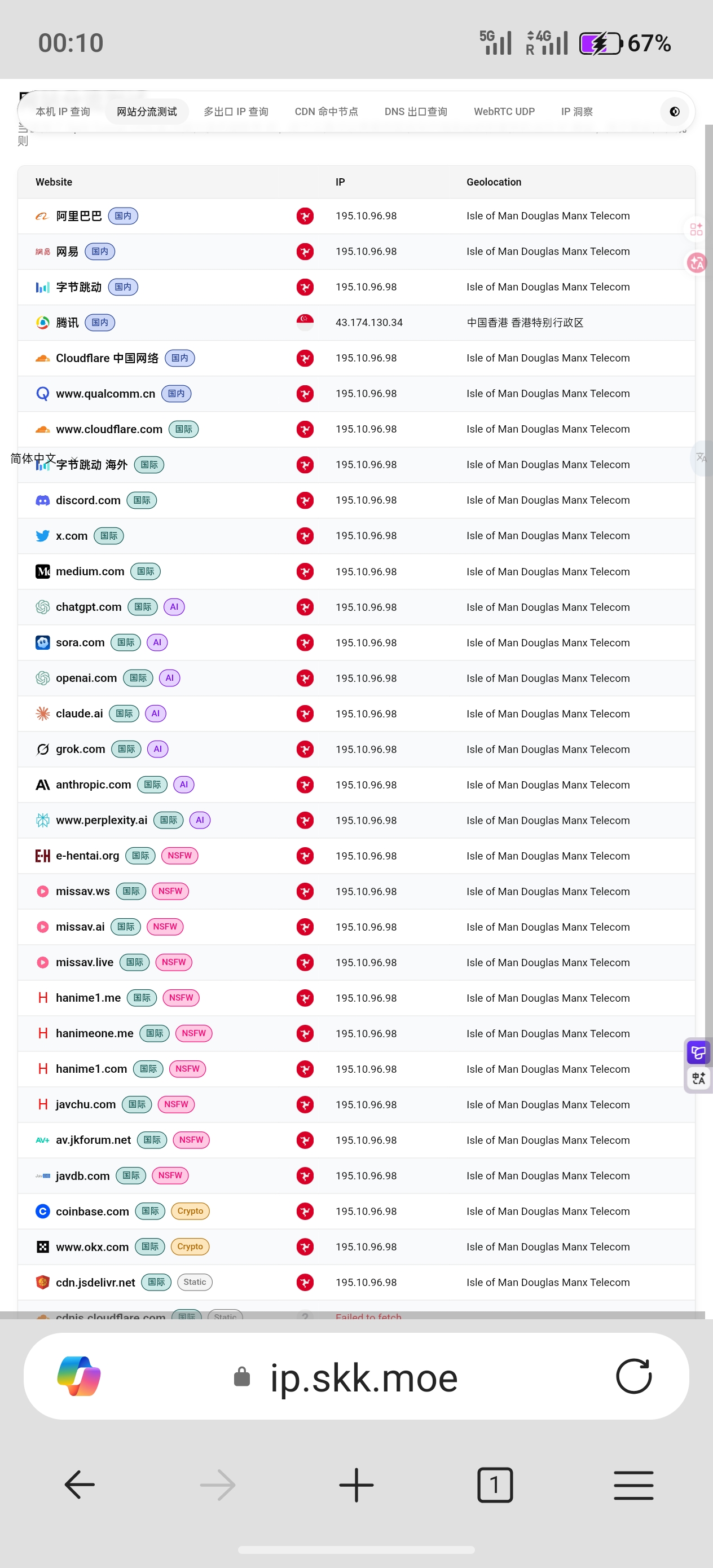
Task: Tap the purple chat assistant floating icon
Action: click(x=698, y=1051)
